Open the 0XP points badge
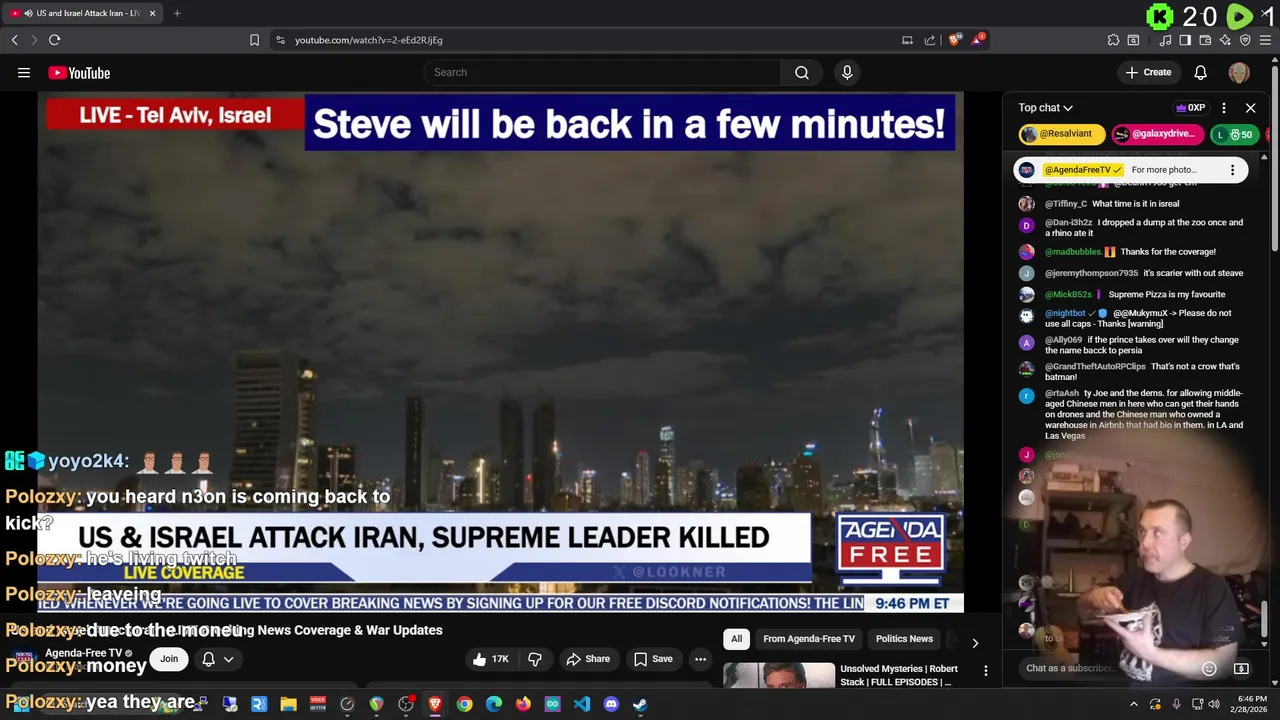Image resolution: width=1280 pixels, height=720 pixels. [1190, 108]
